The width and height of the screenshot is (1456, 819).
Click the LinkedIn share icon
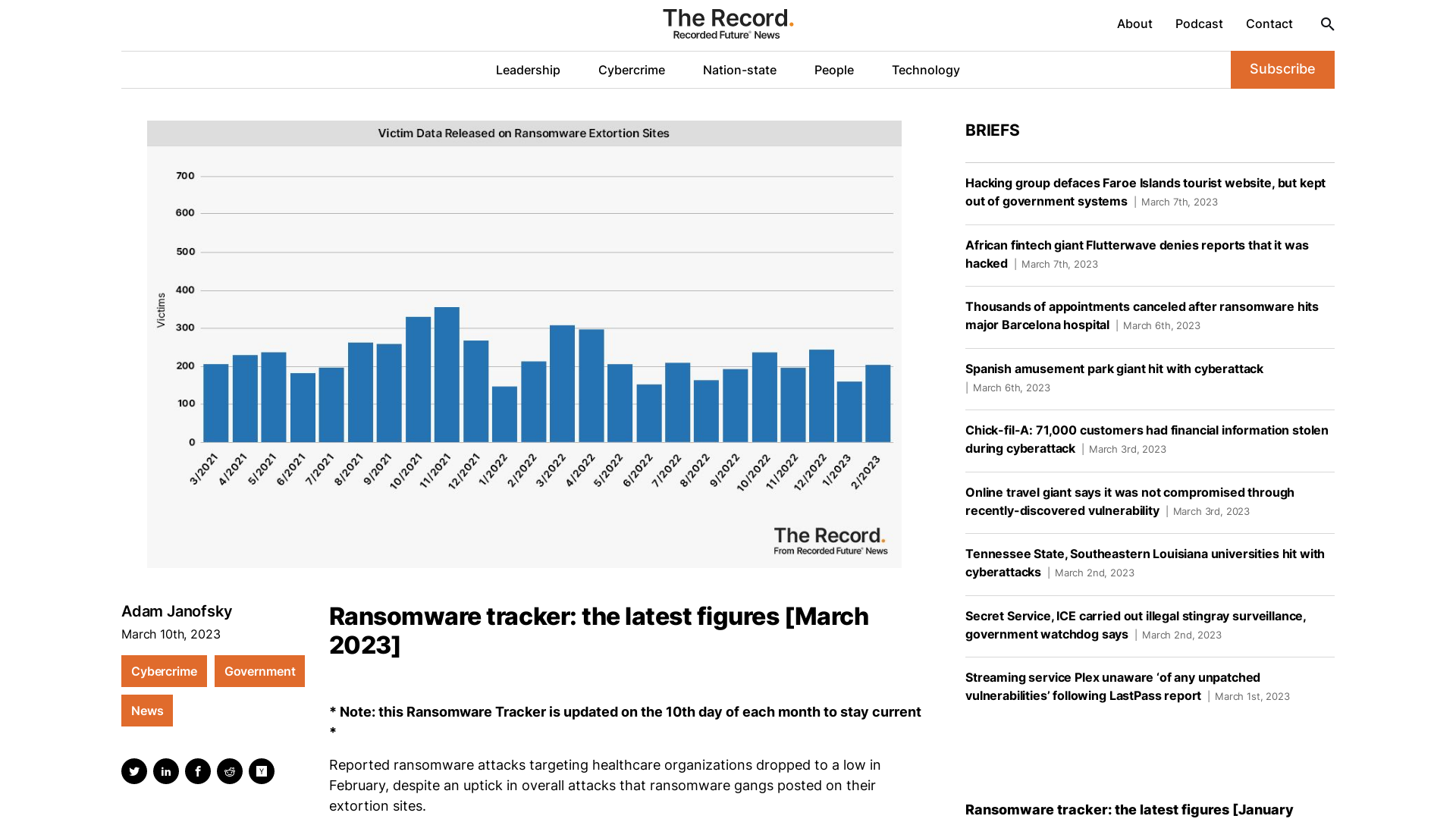tap(166, 771)
